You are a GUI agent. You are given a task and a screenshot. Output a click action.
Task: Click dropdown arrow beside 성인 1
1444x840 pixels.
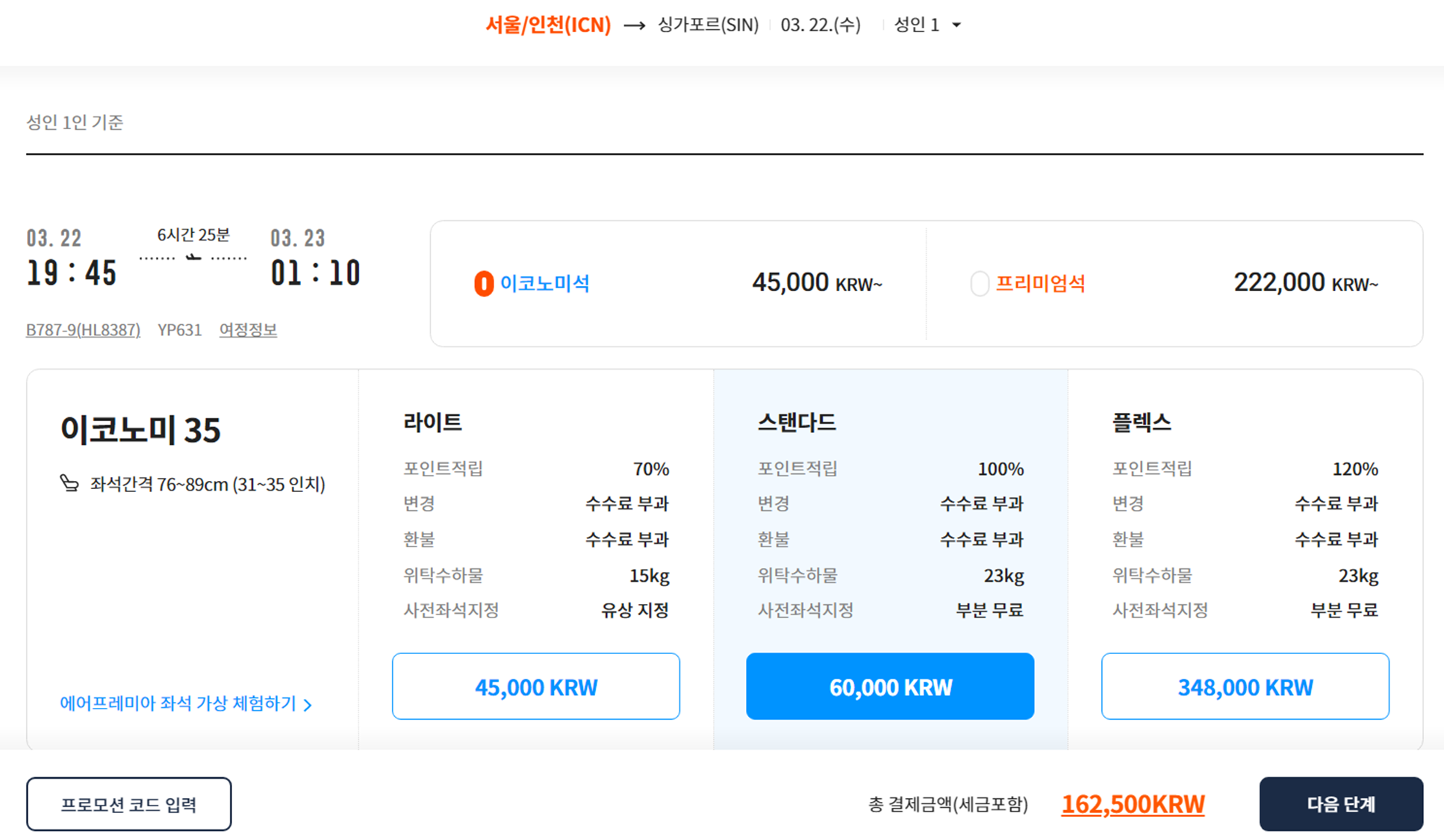(956, 25)
